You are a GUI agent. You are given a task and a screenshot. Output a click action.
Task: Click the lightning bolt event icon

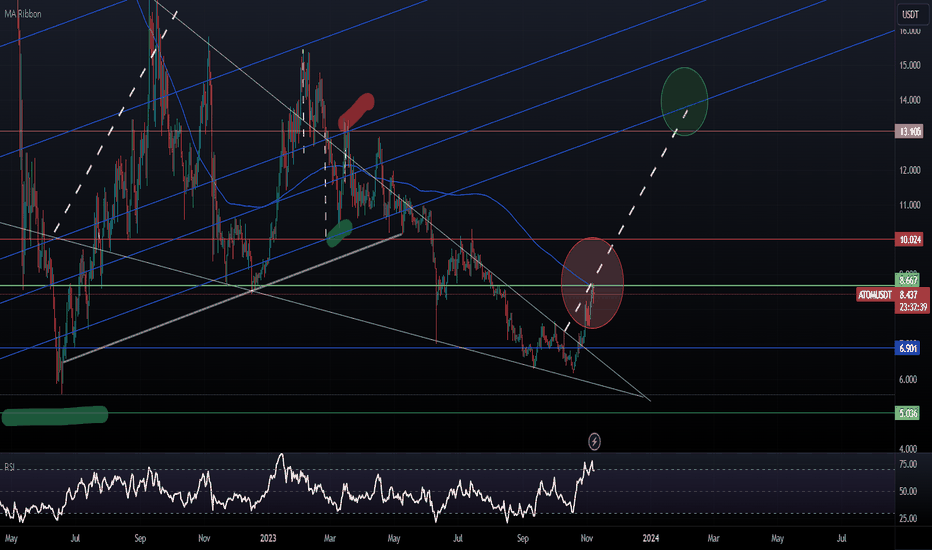click(x=594, y=441)
